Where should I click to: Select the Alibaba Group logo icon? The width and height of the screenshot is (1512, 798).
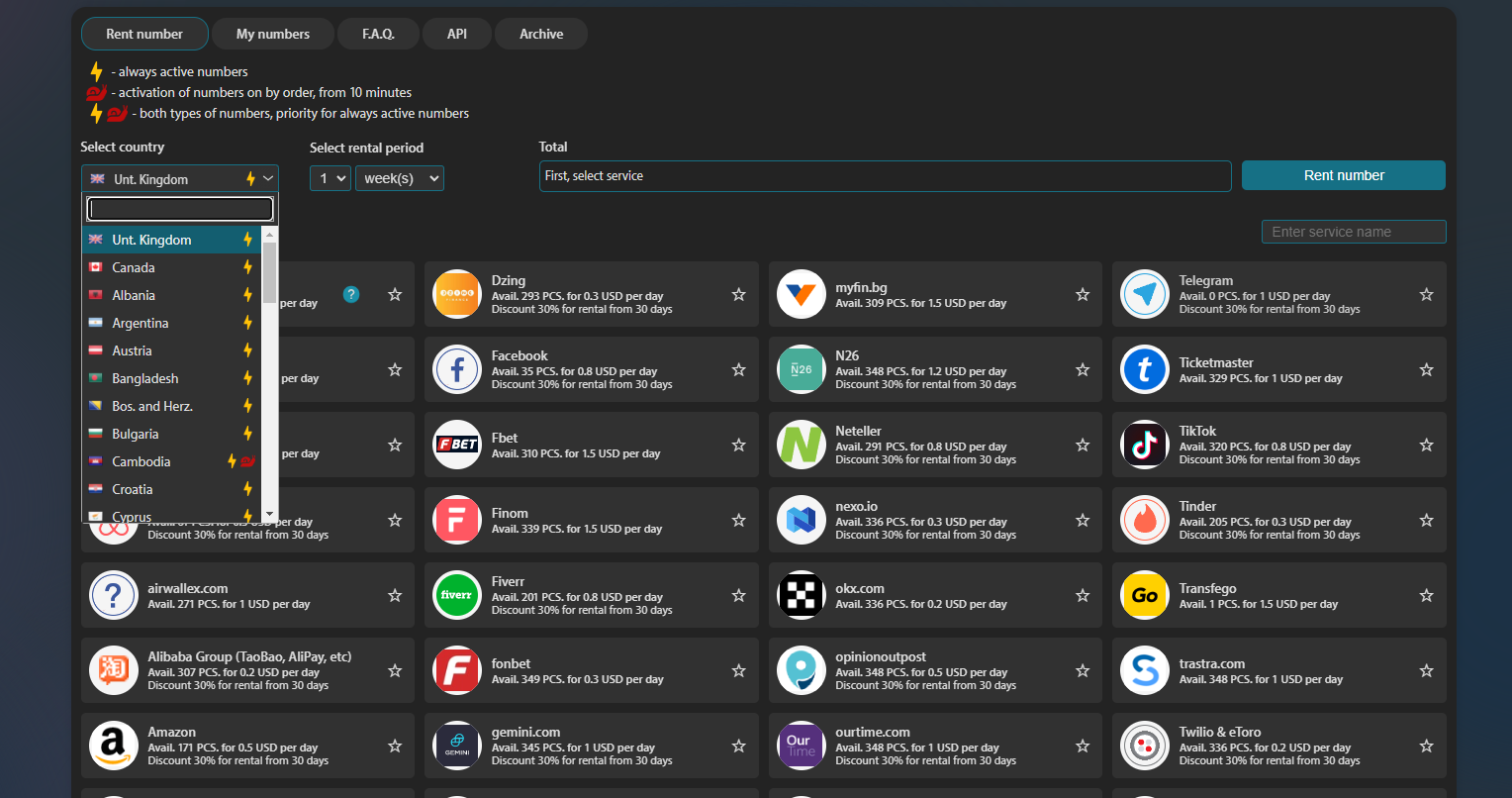point(114,670)
